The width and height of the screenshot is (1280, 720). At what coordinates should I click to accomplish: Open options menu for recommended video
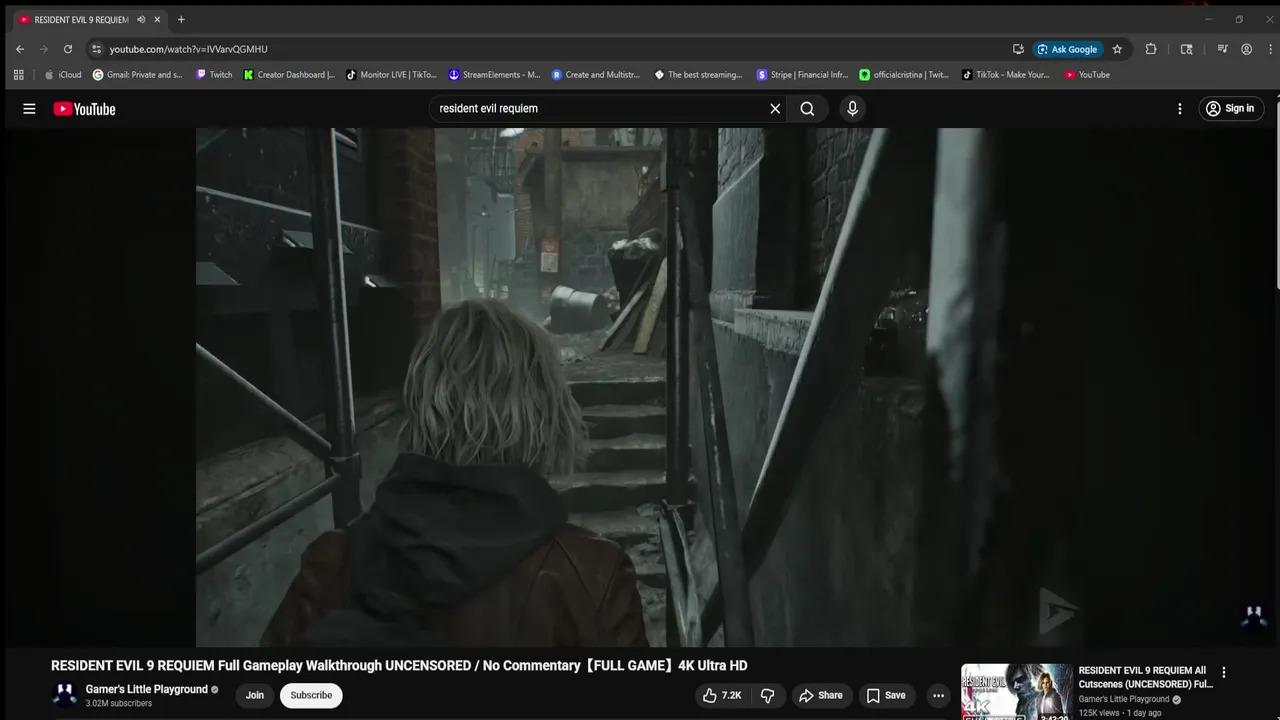click(x=1223, y=673)
